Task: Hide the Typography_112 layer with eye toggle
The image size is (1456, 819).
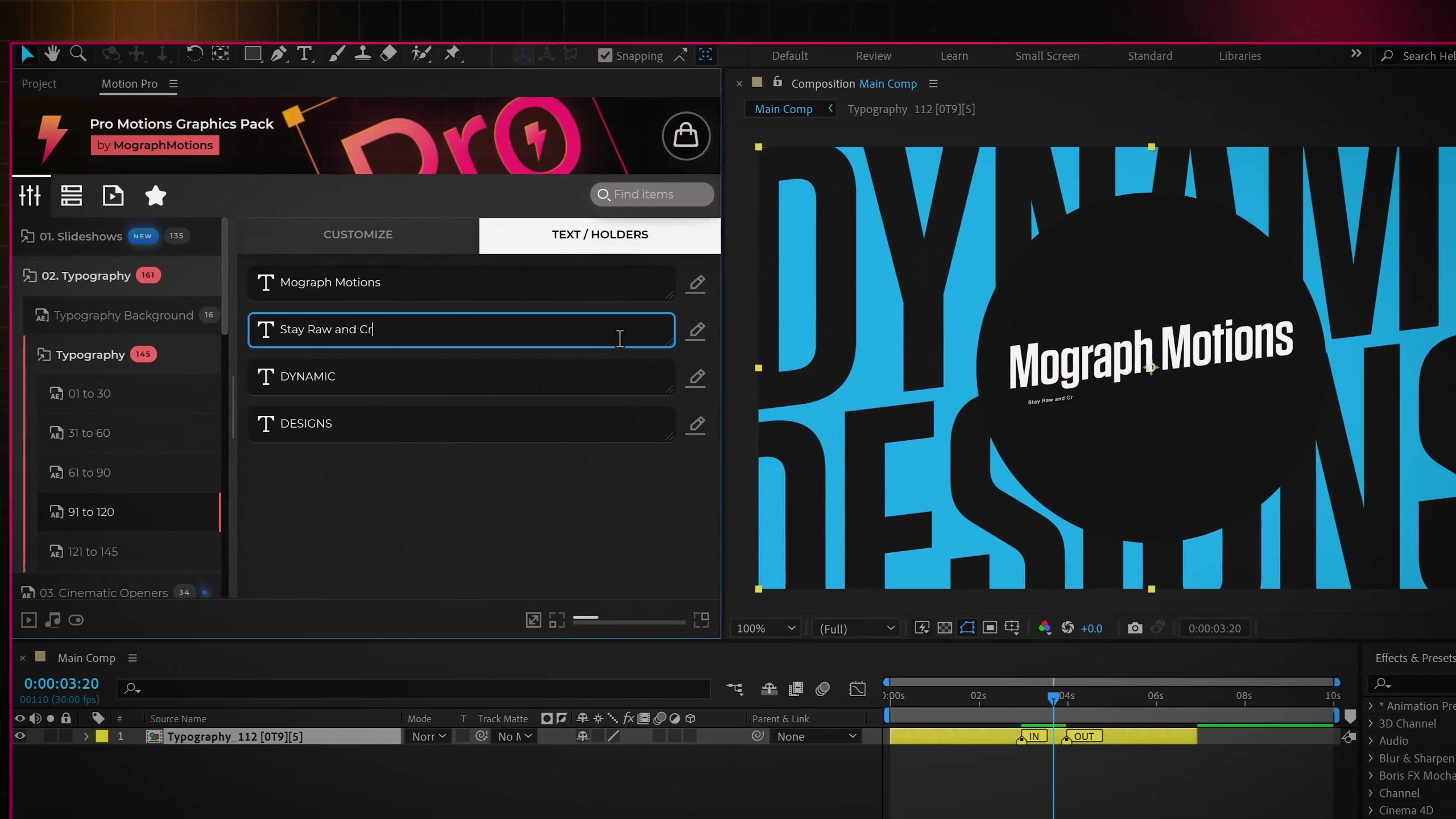Action: pyautogui.click(x=20, y=736)
